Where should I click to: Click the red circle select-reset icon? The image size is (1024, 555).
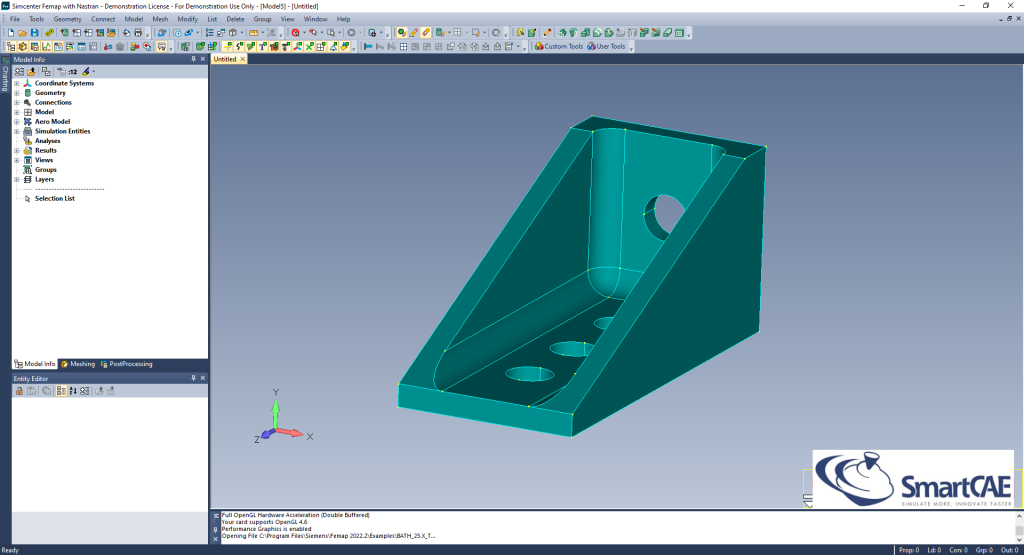tap(295, 33)
